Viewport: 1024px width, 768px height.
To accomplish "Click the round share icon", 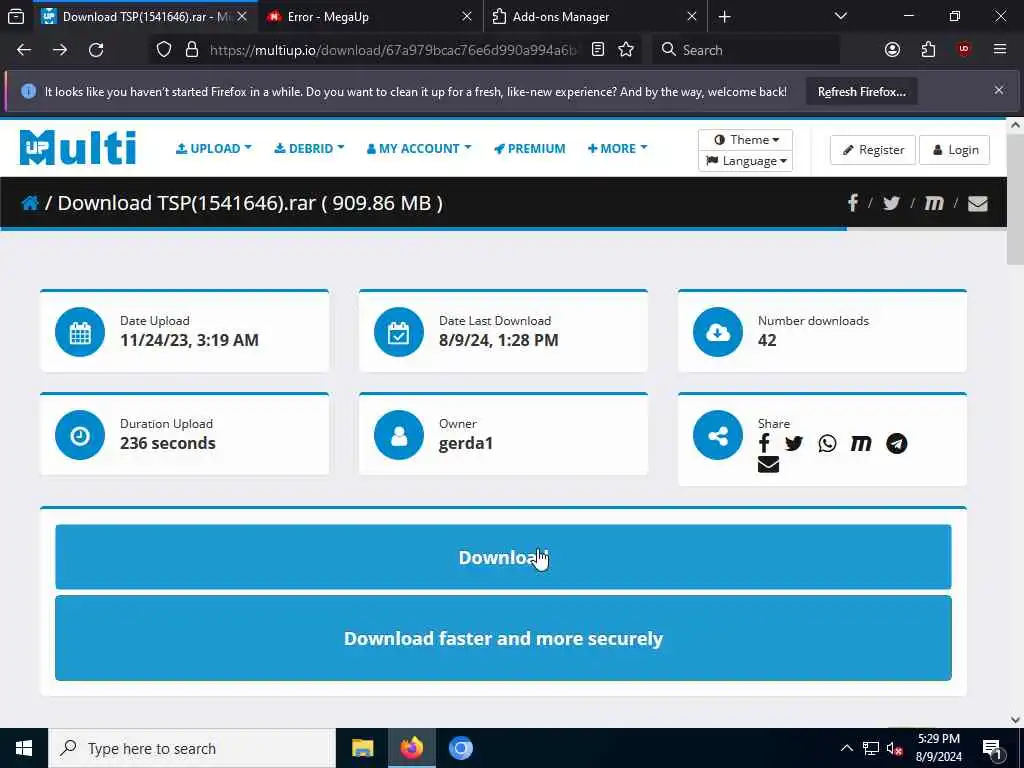I will click(x=718, y=436).
